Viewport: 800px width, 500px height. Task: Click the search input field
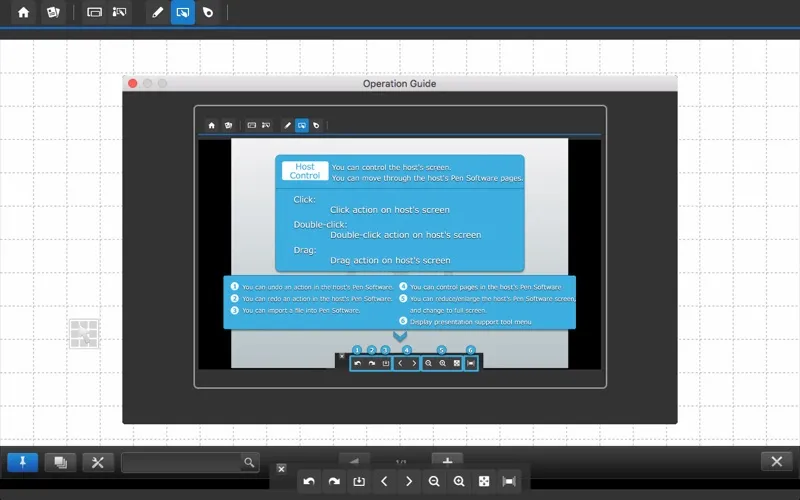tap(182, 462)
